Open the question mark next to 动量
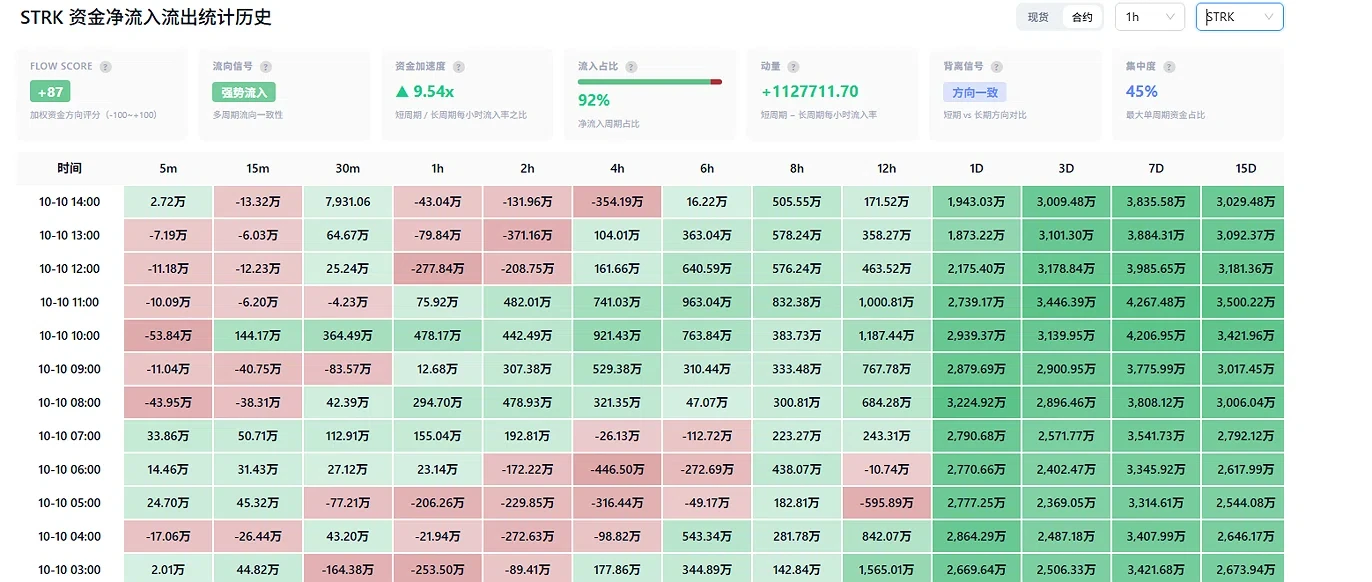This screenshot has width=1372, height=582. coord(793,67)
